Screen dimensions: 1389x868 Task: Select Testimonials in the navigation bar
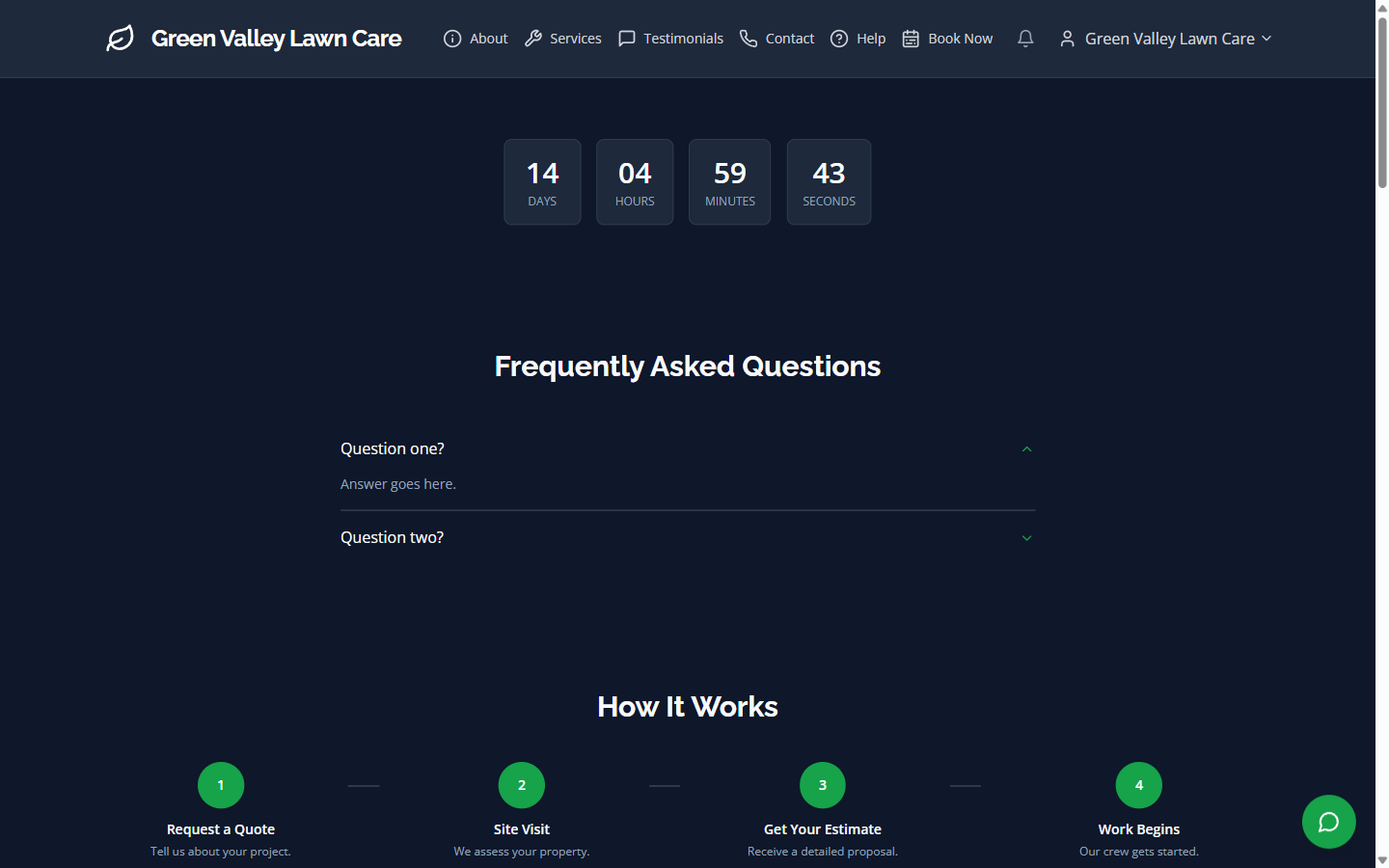click(683, 38)
